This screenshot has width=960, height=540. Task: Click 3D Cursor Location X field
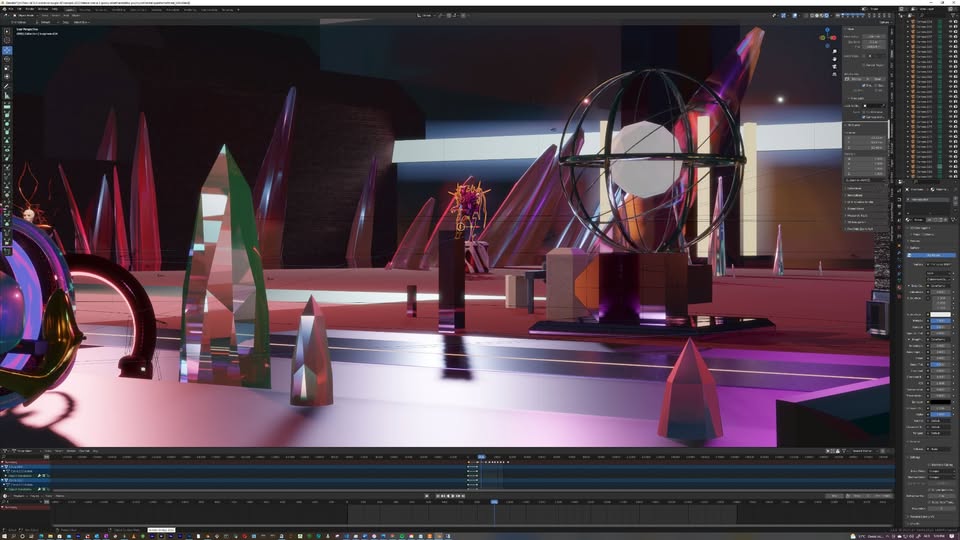(866, 138)
